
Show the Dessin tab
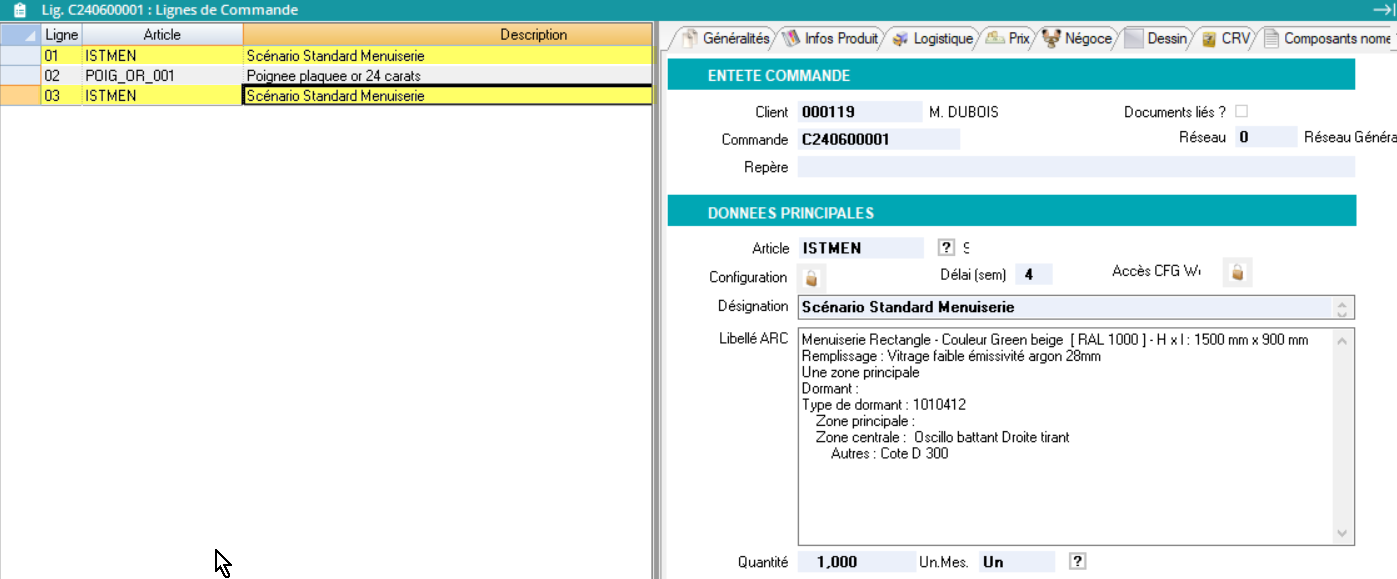click(x=1157, y=39)
